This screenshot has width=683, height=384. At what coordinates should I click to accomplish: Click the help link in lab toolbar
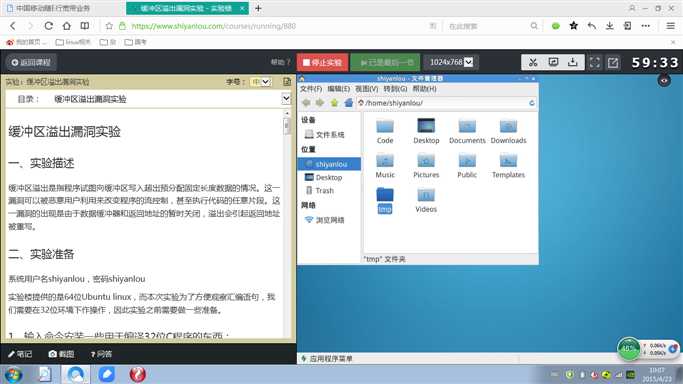[281, 62]
